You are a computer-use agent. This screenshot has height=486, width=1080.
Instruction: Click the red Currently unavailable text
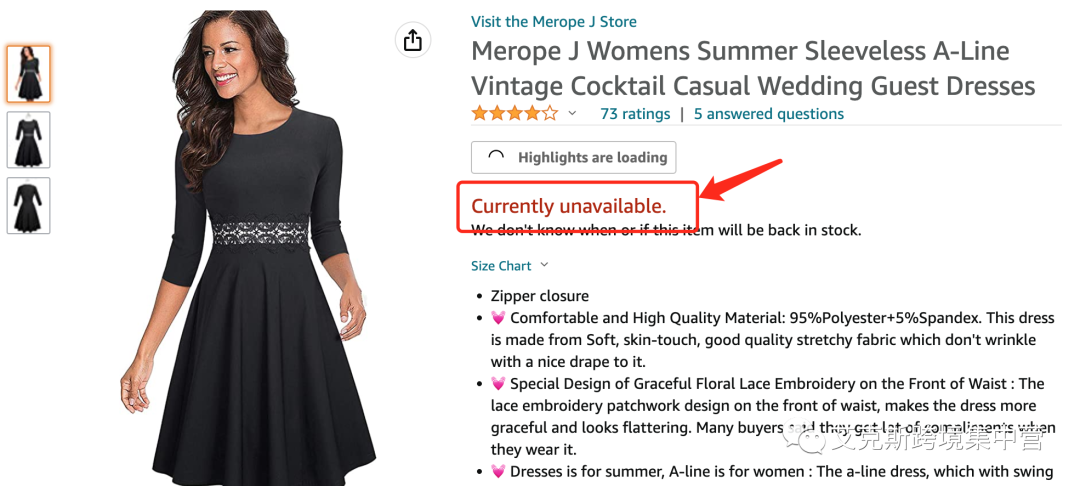[x=568, y=207]
